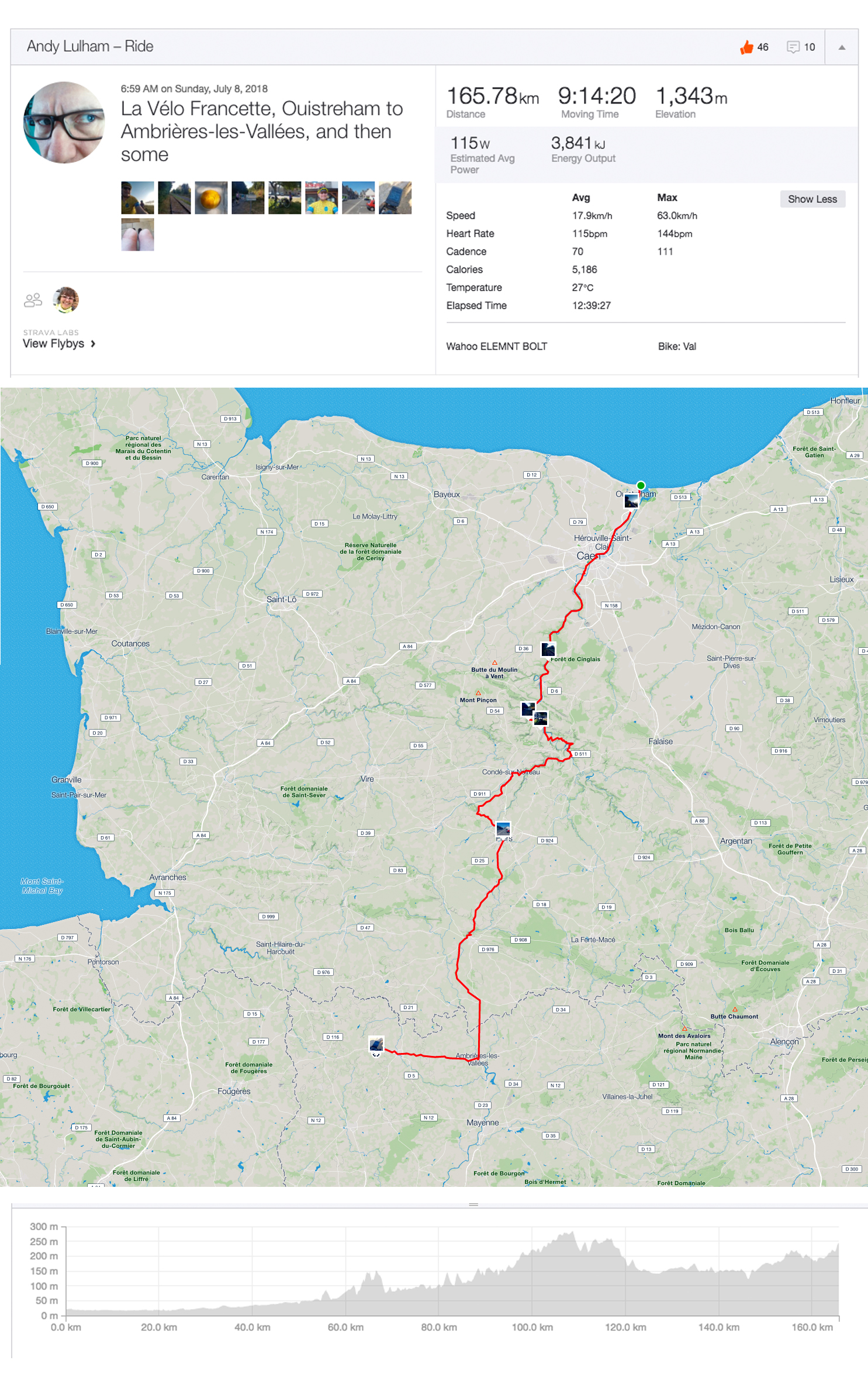Click the green start marker on map

tap(641, 485)
